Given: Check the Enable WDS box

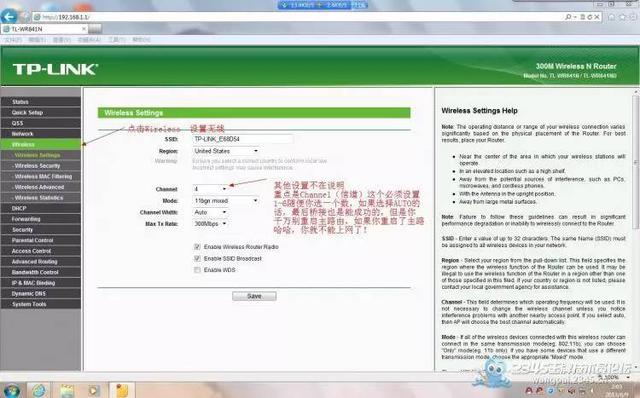Looking at the screenshot, I should [x=198, y=270].
